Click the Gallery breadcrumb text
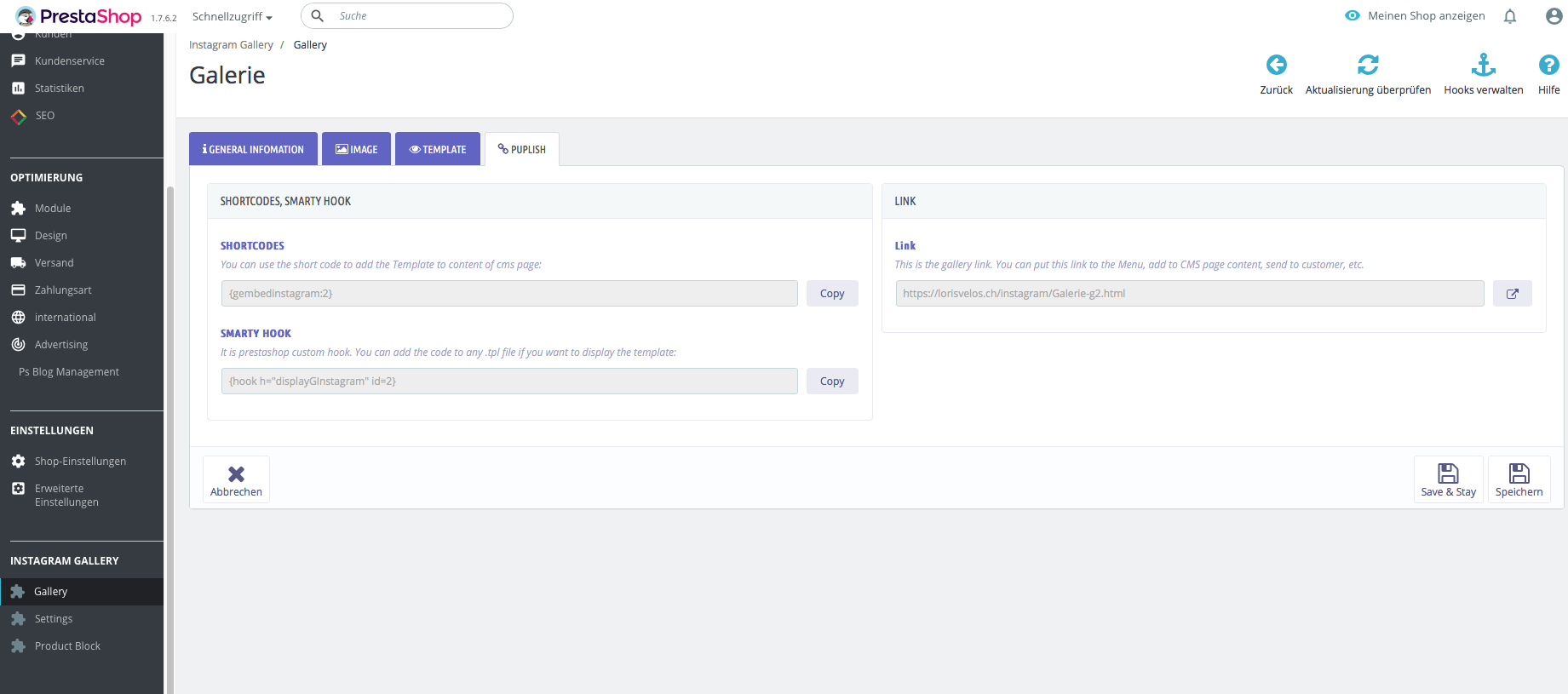The height and width of the screenshot is (694, 1568). click(310, 45)
